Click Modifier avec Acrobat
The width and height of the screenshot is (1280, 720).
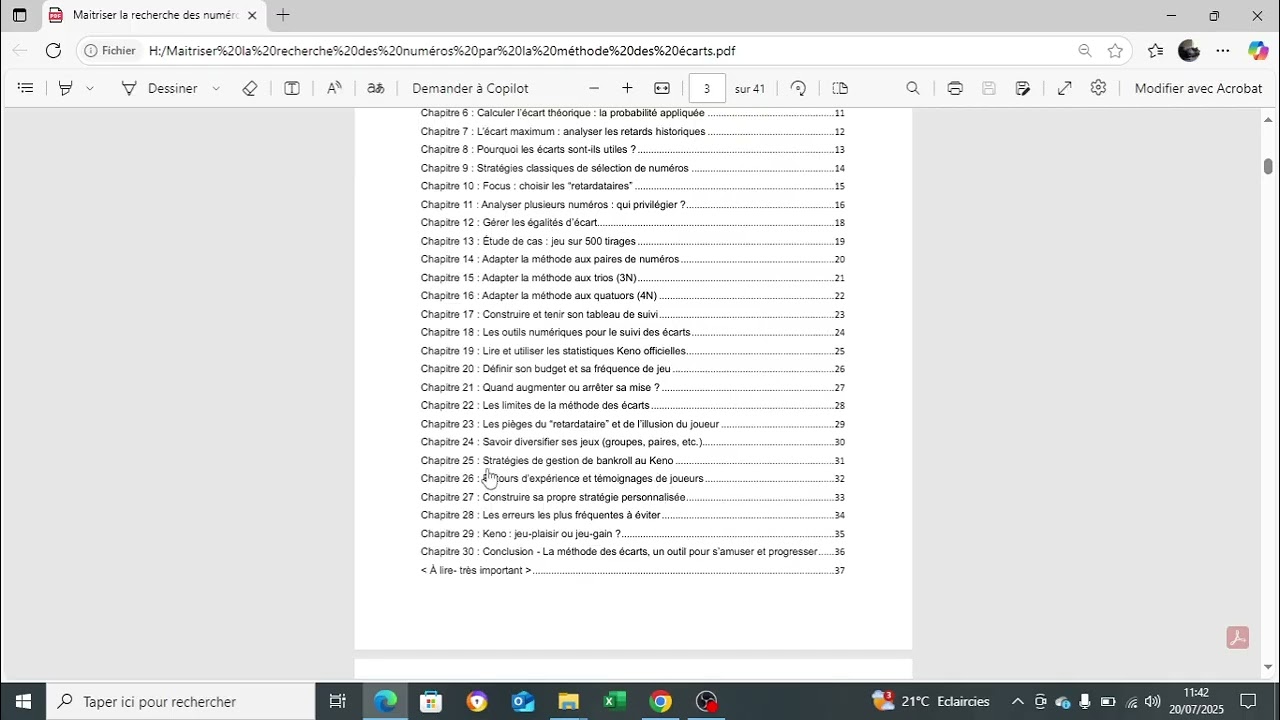[1198, 88]
